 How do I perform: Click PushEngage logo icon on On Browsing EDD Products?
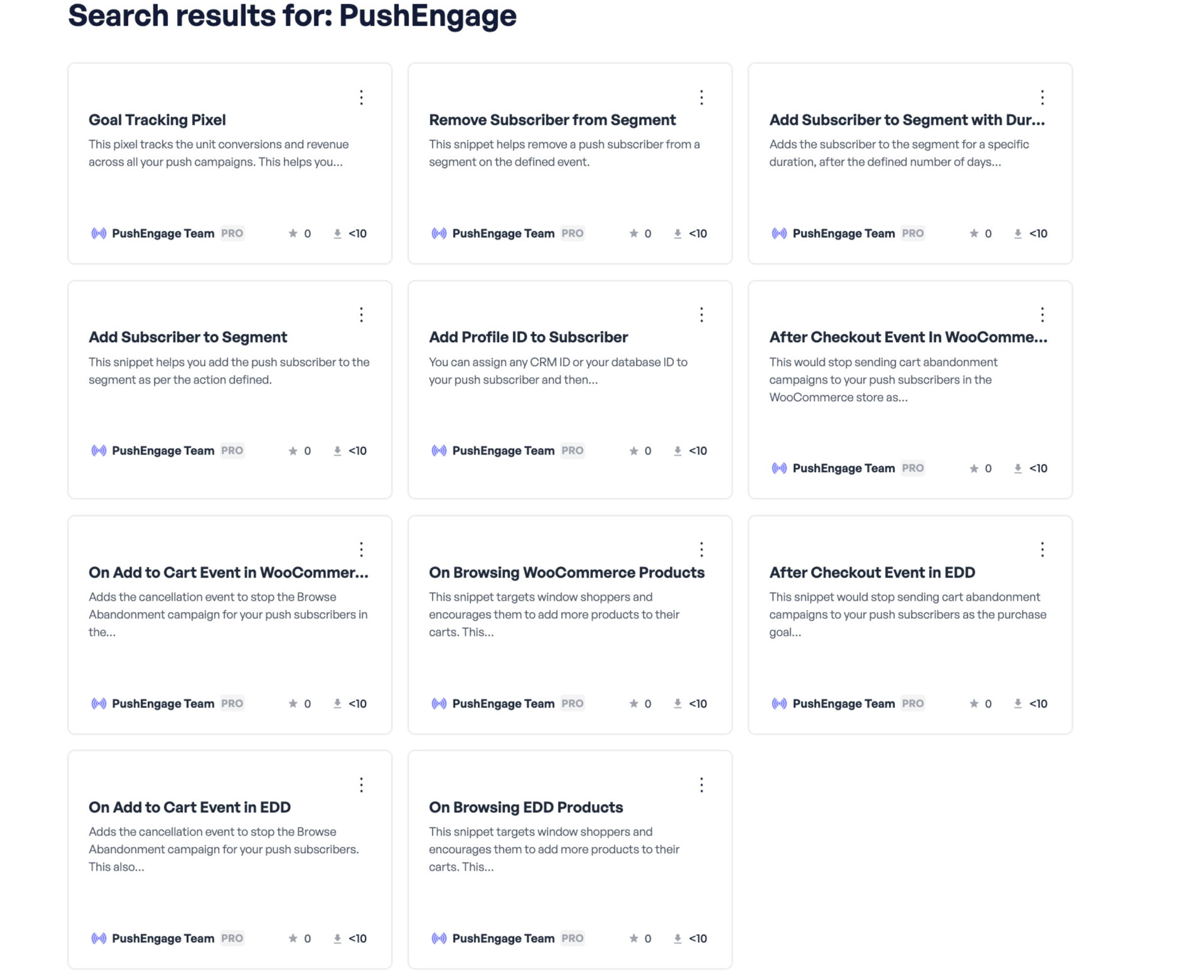439,939
